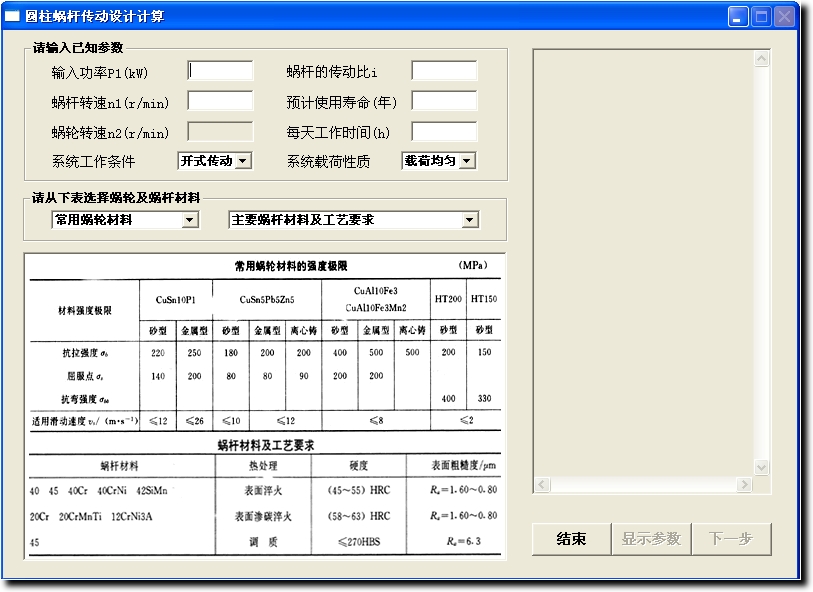Viewport: 813px width, 592px height.
Task: Click the HT150 column header
Action: (x=484, y=299)
